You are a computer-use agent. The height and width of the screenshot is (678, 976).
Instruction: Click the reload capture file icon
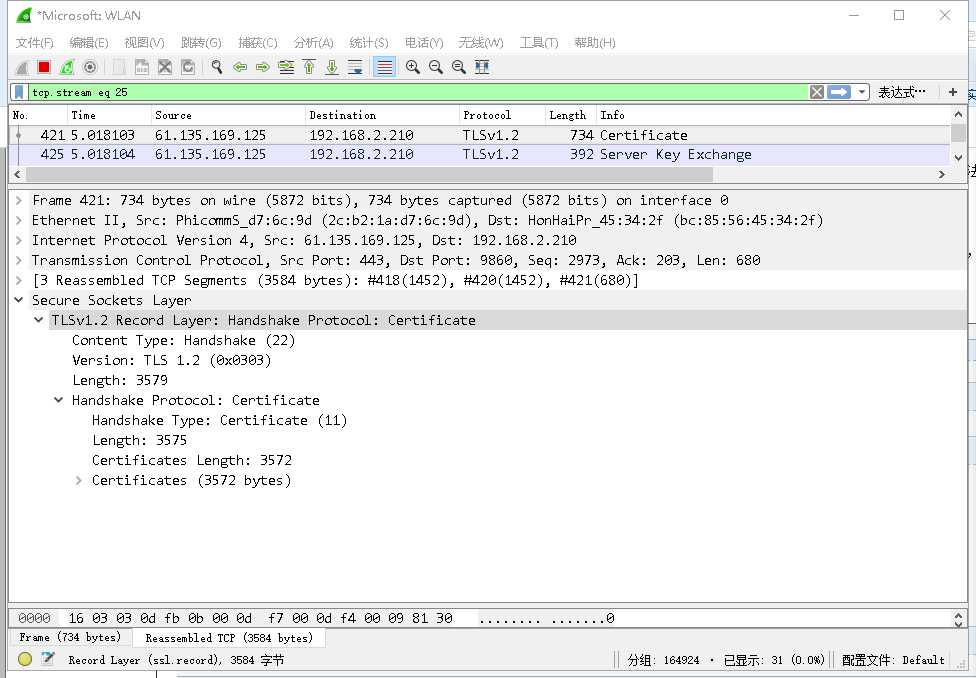coord(188,67)
